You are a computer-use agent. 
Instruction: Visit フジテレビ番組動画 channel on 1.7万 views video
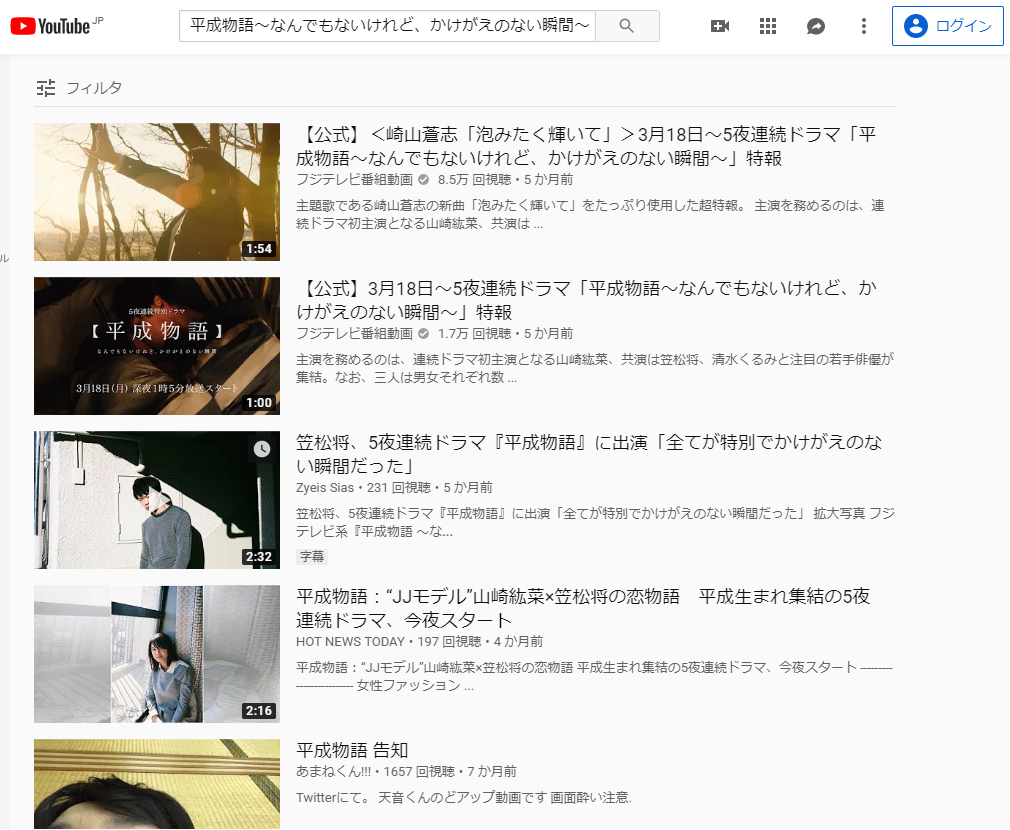(x=354, y=334)
